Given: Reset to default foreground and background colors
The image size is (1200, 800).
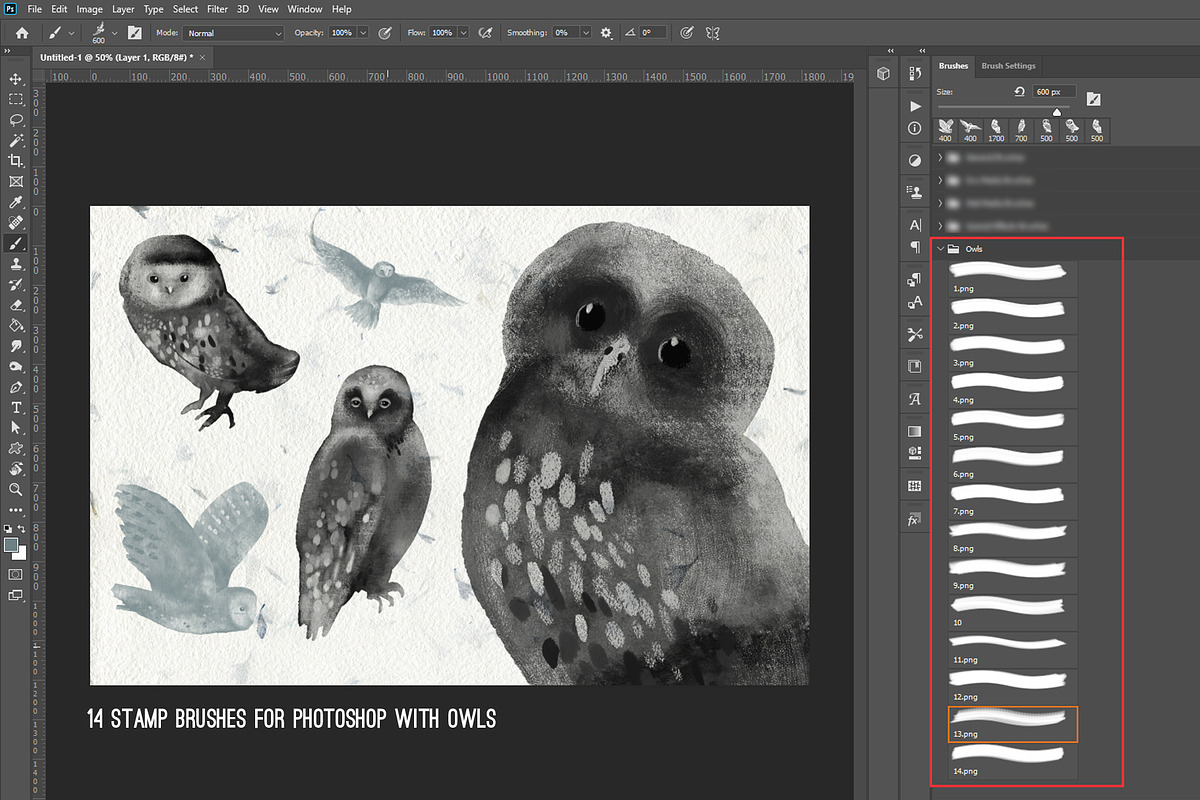Looking at the screenshot, I should (8, 528).
